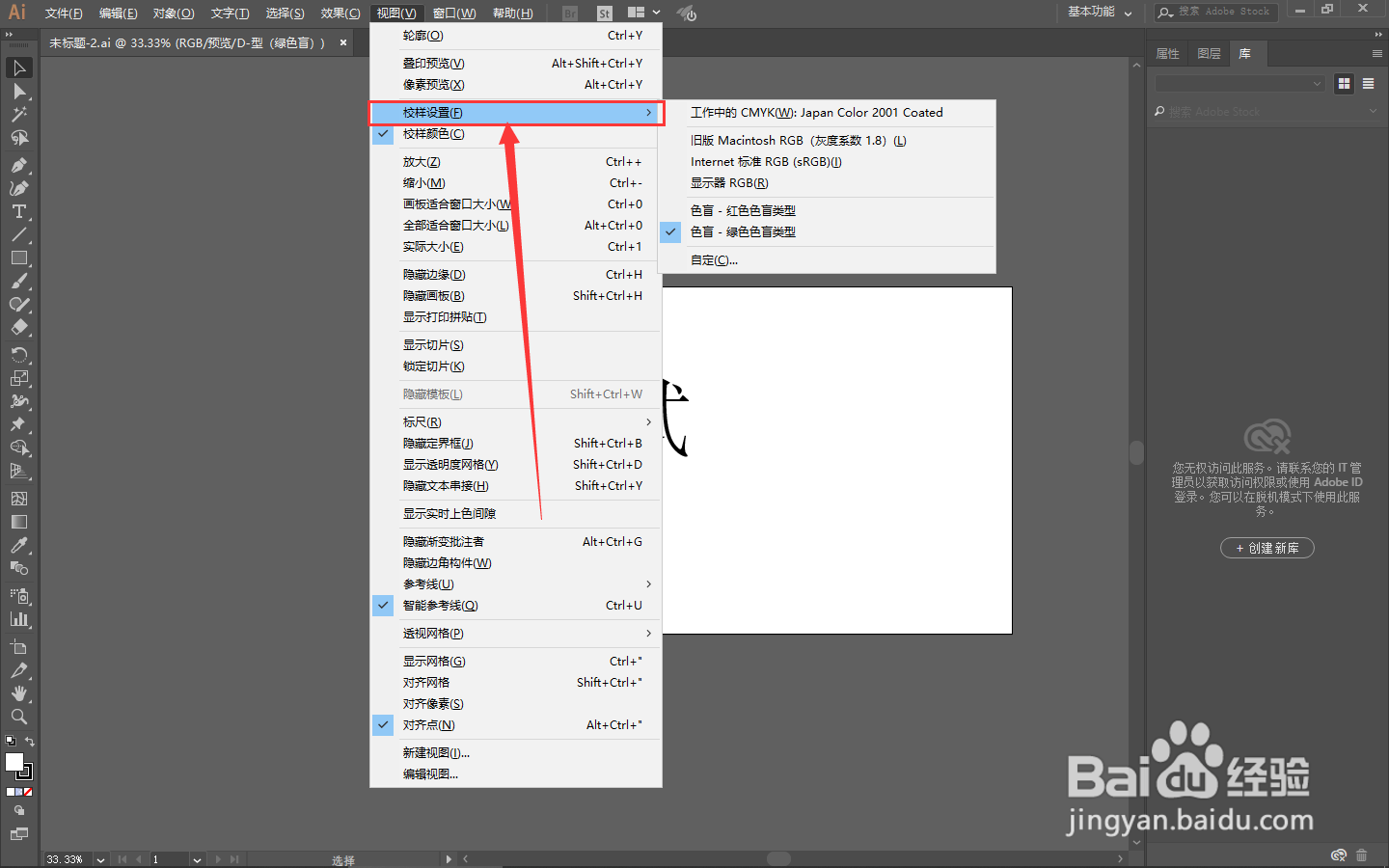Enable 红色色盲类型 proof mode
1389x868 pixels.
click(743, 210)
